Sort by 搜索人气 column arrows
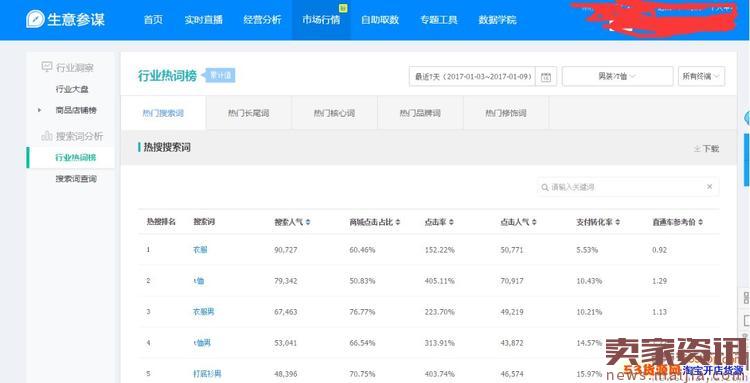The height and width of the screenshot is (383, 750). point(308,222)
